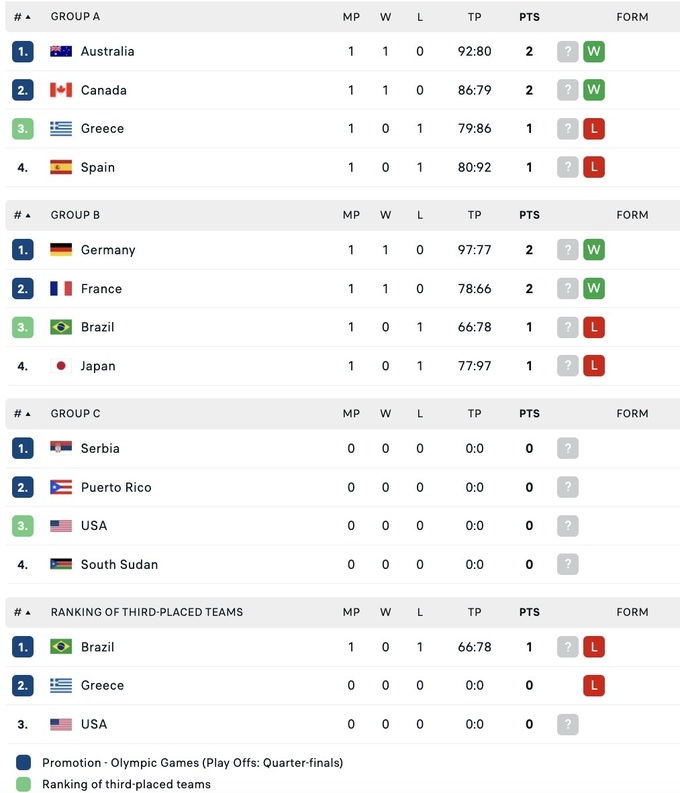Click the Australia flag icon
680x793 pixels.
click(x=61, y=51)
